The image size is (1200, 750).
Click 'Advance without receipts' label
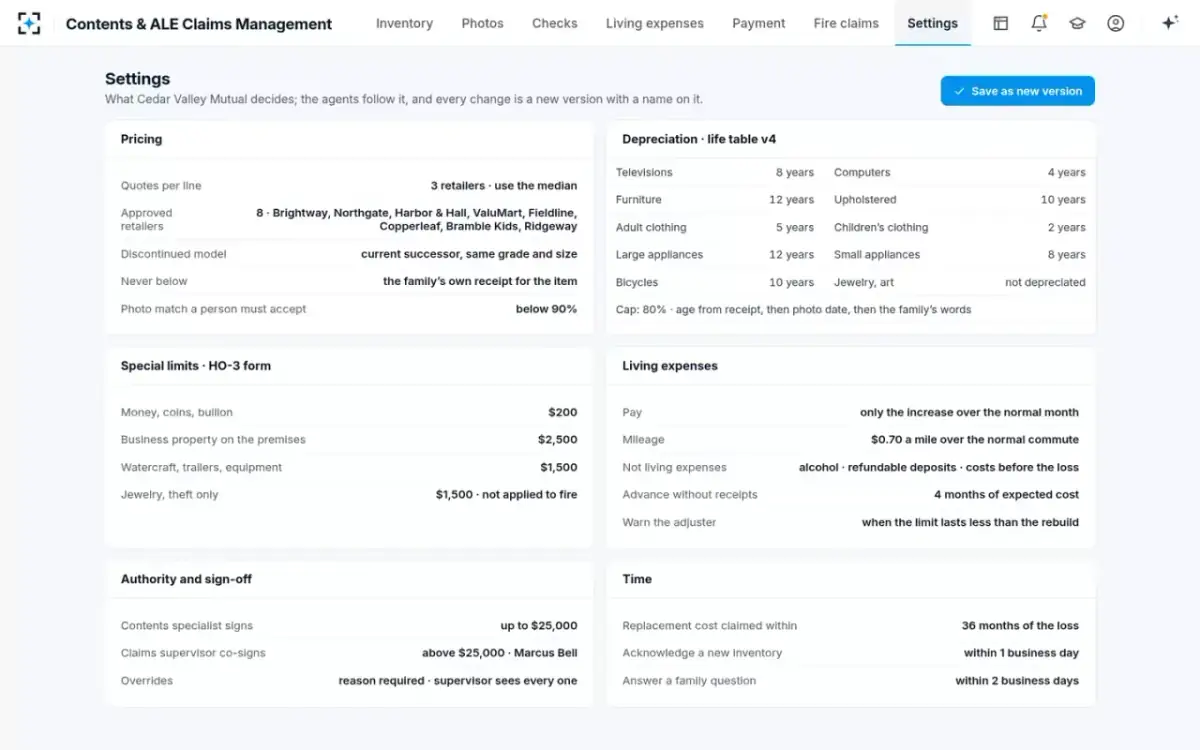690,495
